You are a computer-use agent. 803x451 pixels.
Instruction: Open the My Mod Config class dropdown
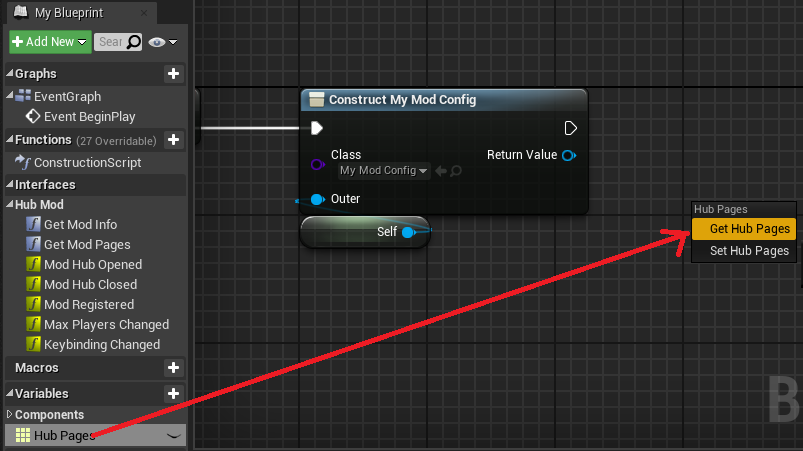click(383, 170)
